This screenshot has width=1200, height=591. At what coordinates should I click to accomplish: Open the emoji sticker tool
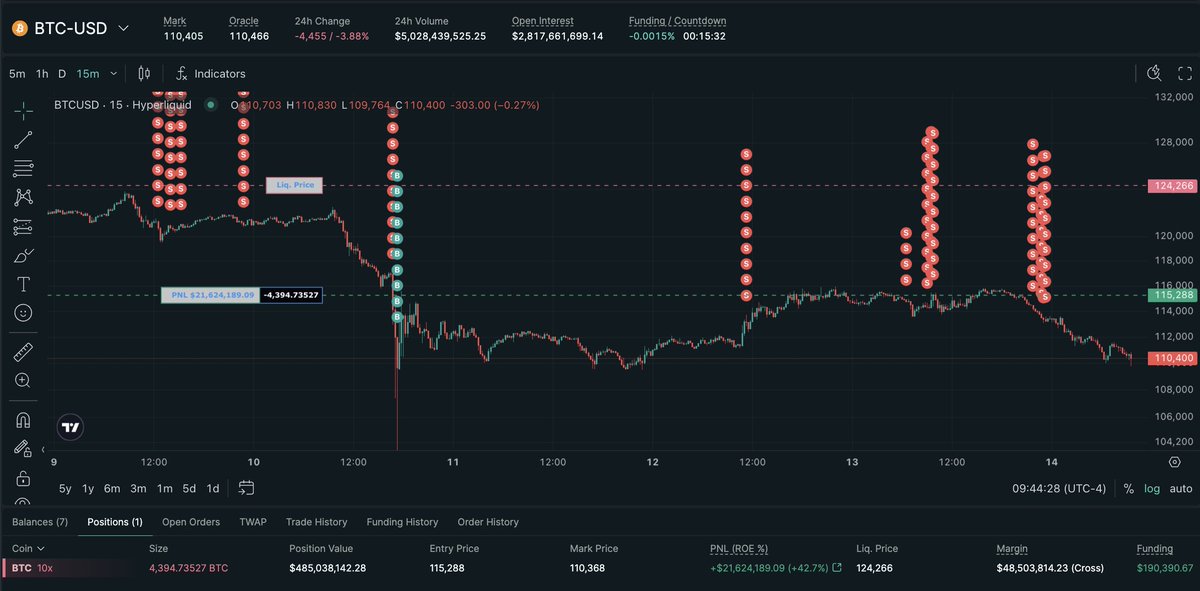pos(23,313)
